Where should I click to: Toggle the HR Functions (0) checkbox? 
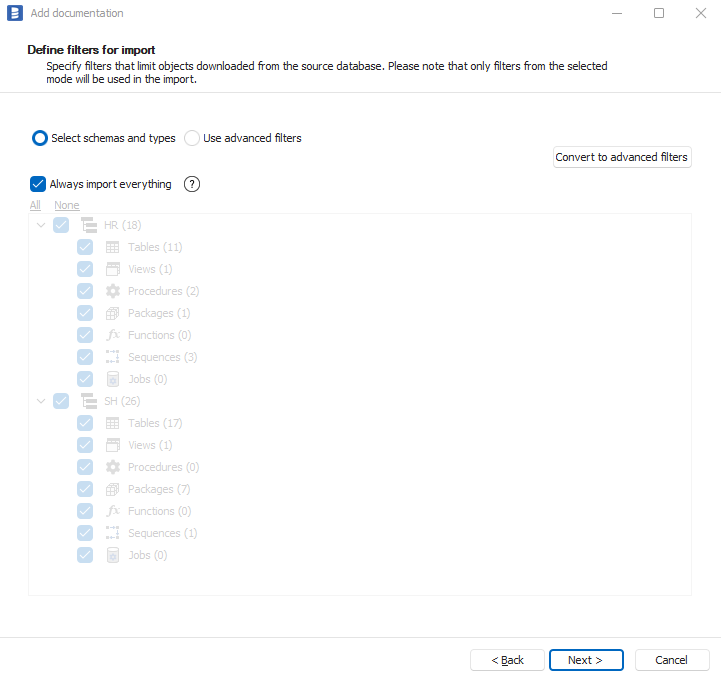(x=85, y=335)
